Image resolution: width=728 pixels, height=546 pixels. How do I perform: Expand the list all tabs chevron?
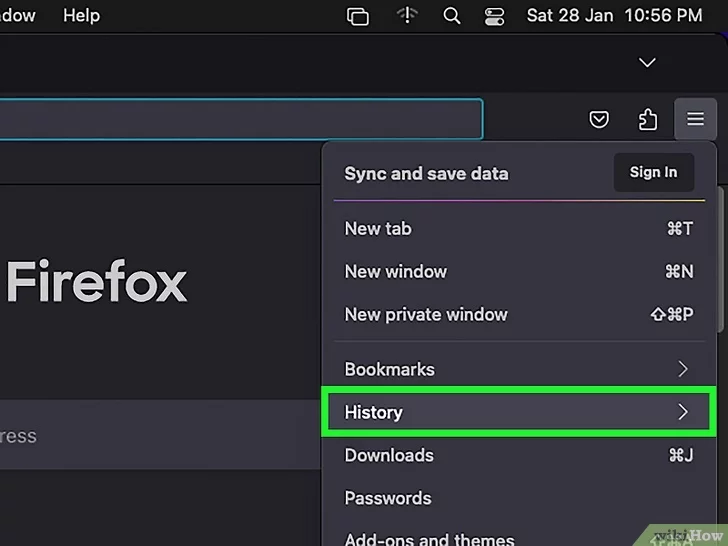(x=647, y=62)
